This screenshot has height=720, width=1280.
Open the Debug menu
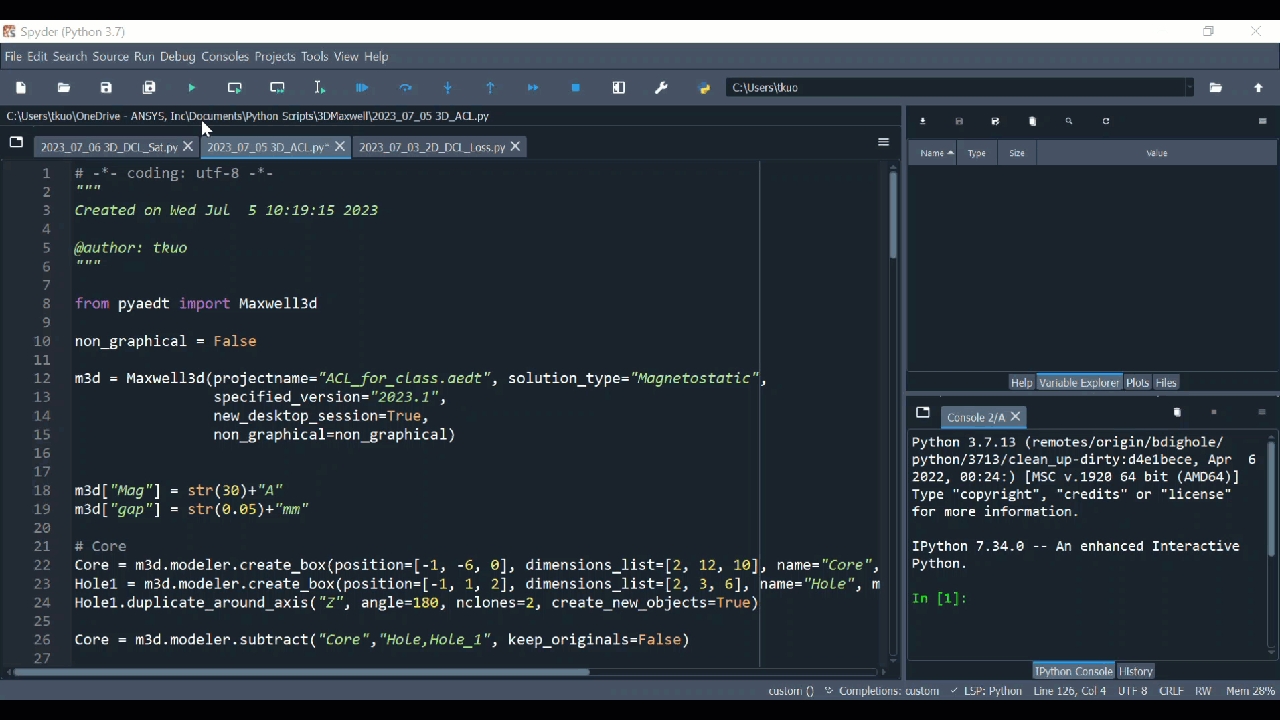pos(177,57)
